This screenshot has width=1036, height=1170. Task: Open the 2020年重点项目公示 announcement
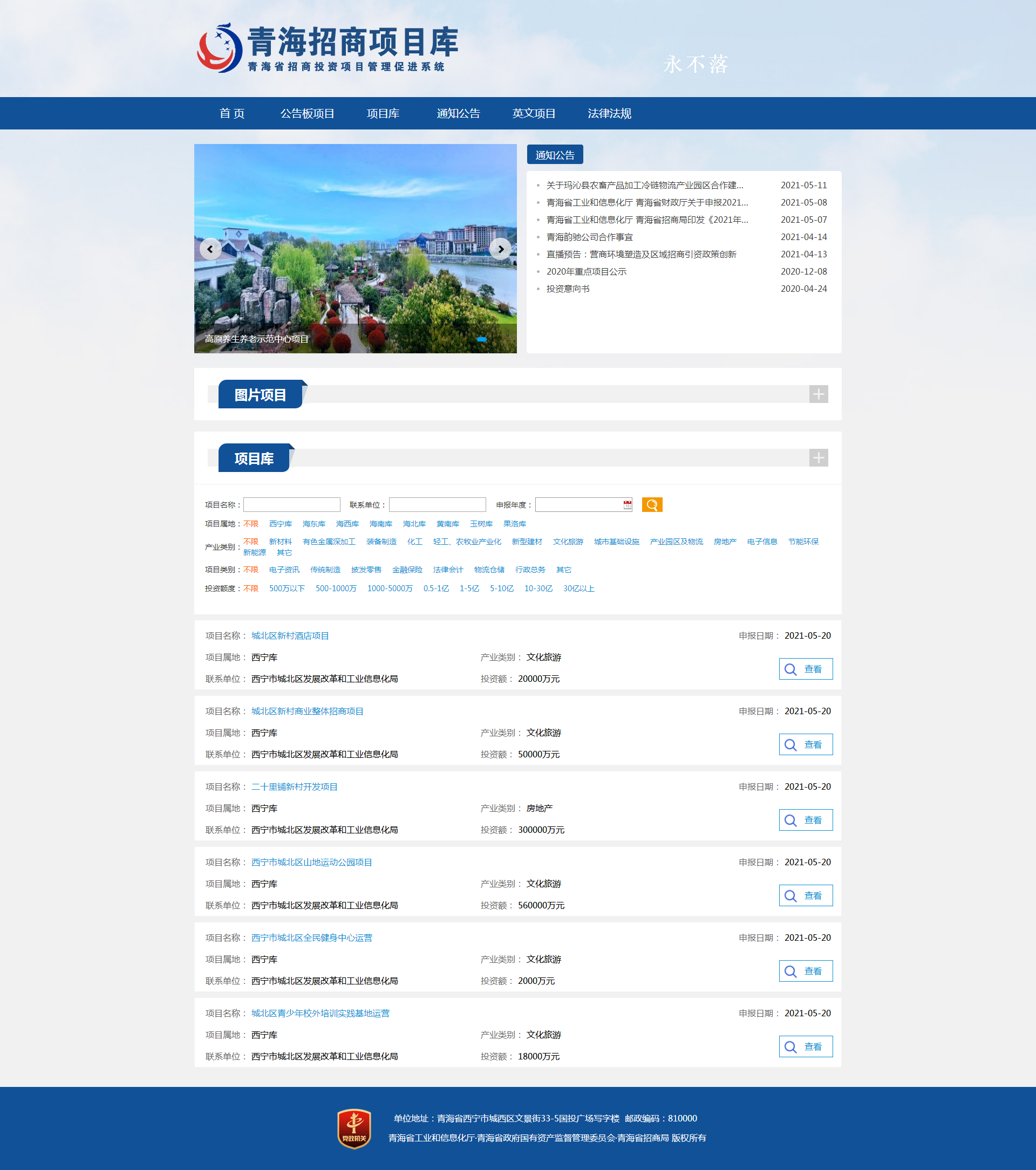click(586, 271)
